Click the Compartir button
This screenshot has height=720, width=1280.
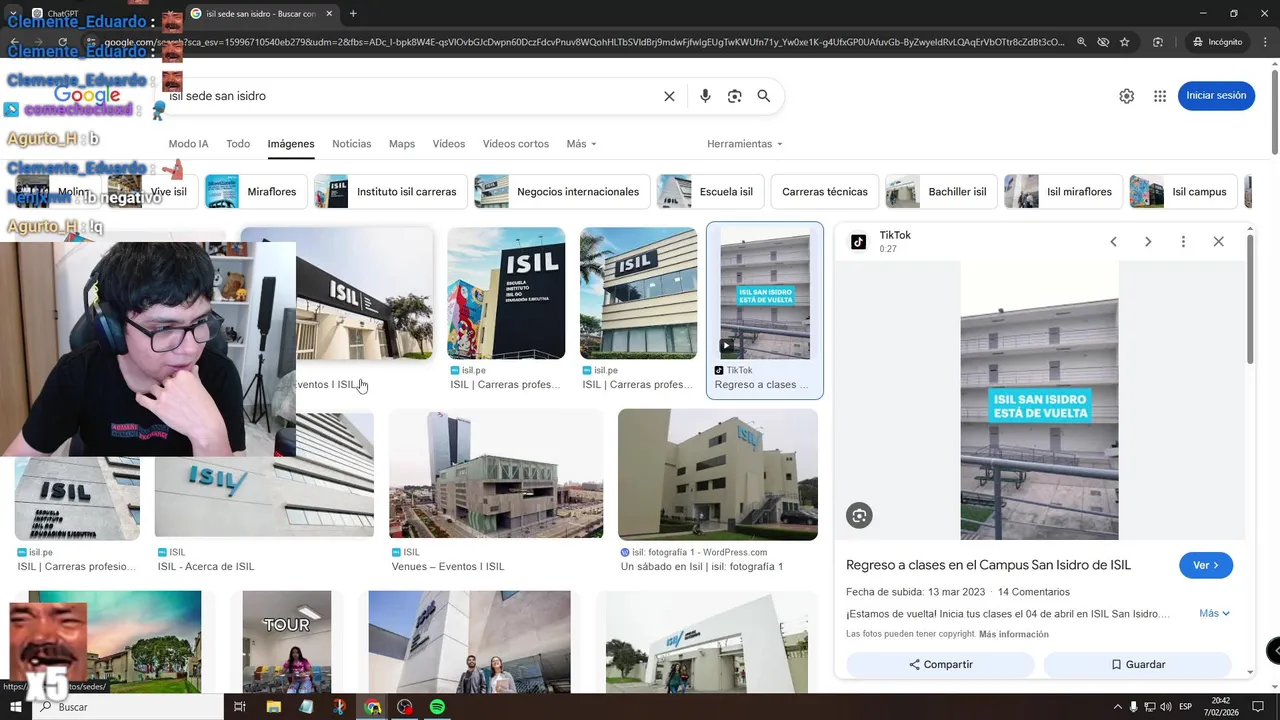[940, 664]
